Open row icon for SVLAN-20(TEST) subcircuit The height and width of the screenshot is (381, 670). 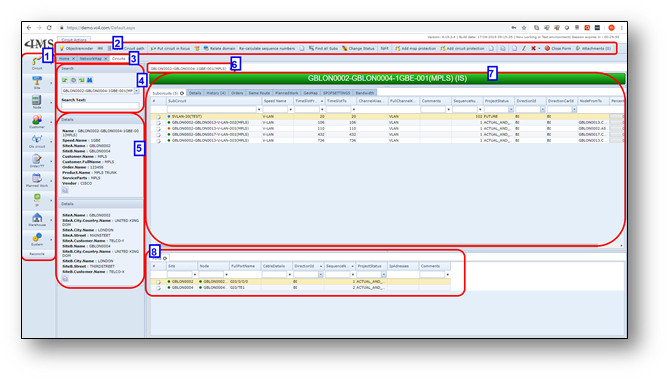coord(159,116)
